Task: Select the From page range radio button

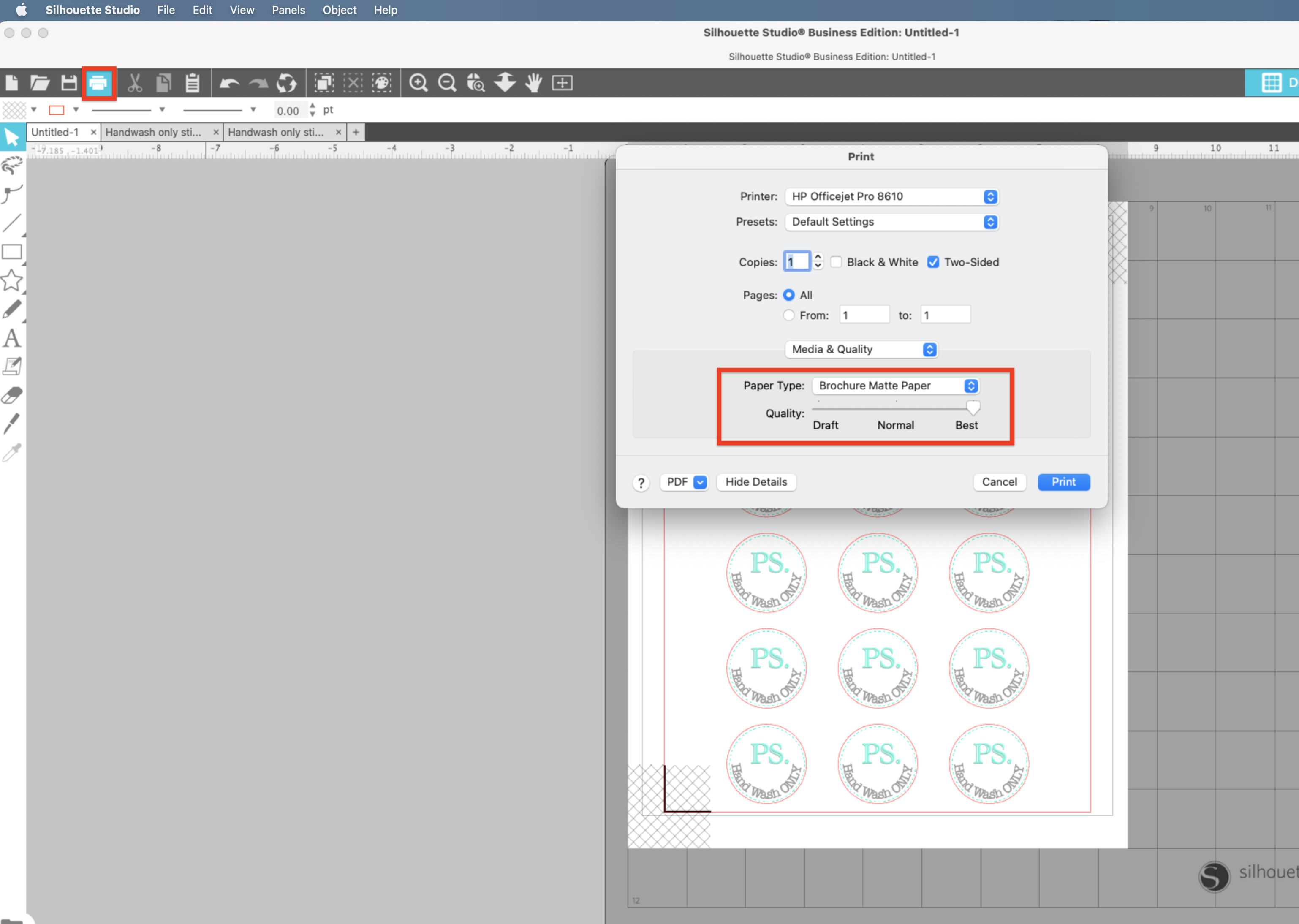Action: (x=788, y=315)
